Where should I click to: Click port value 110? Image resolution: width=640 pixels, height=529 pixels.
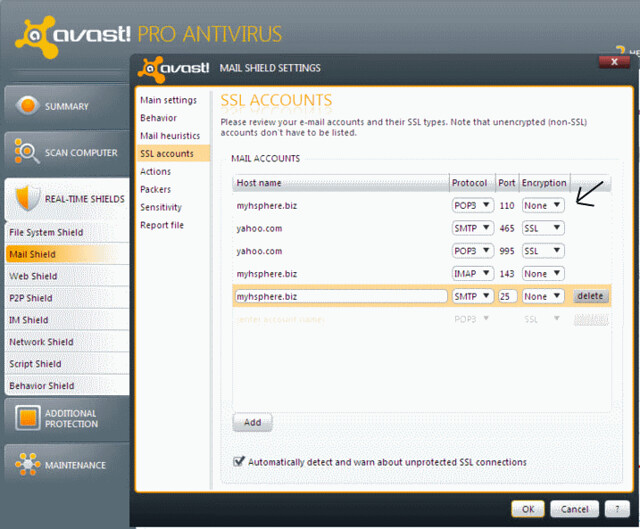pyautogui.click(x=507, y=206)
